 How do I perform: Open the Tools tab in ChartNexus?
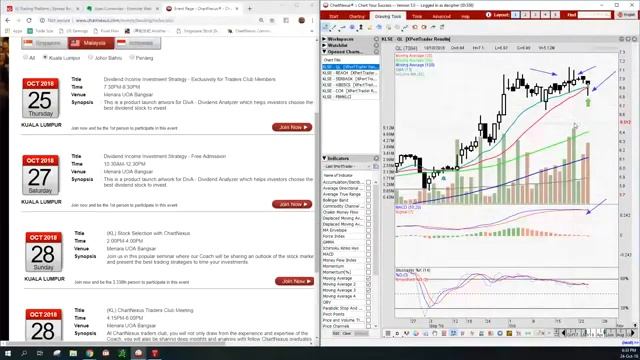point(417,16)
